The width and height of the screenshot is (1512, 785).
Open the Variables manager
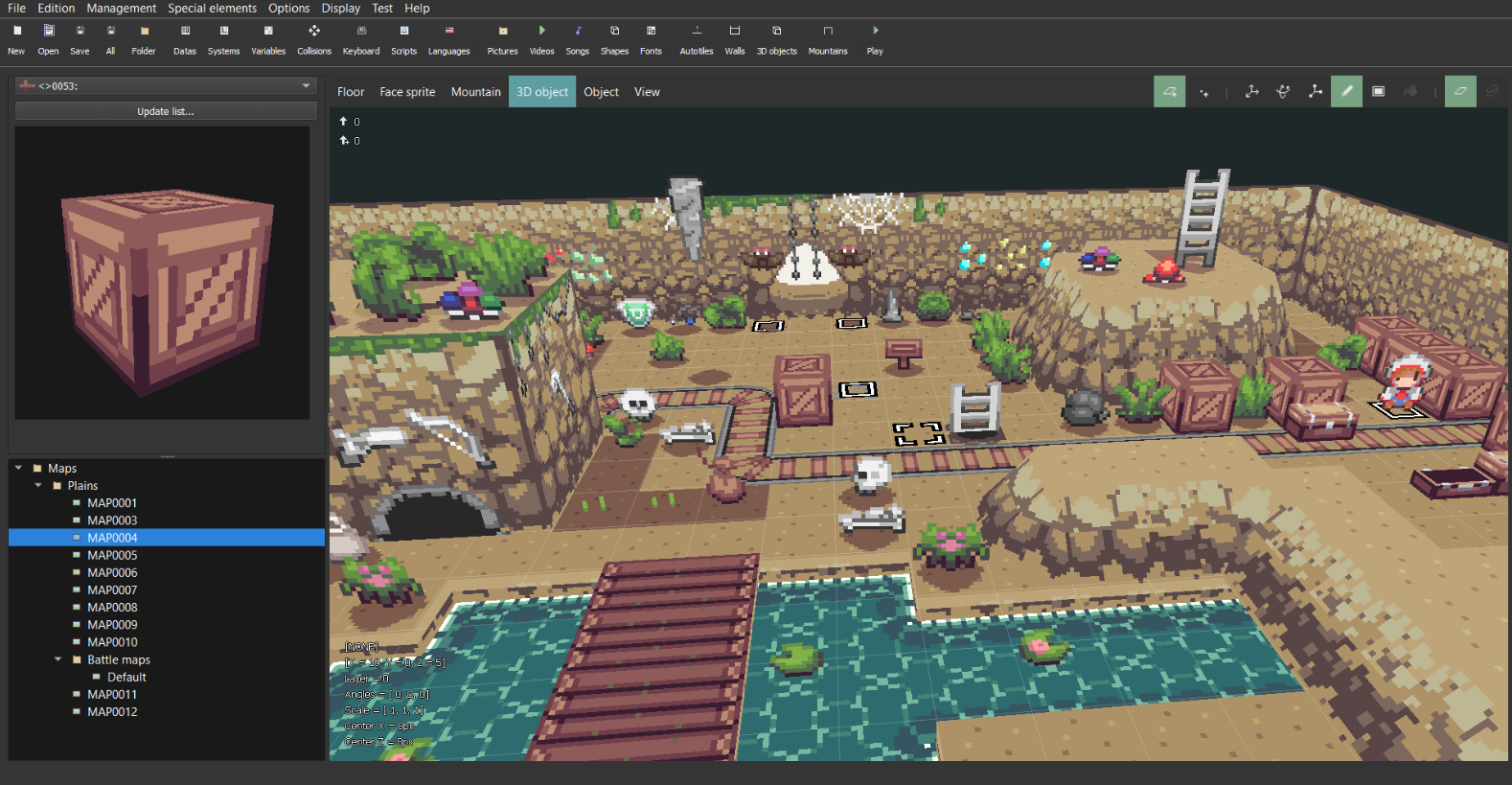[x=268, y=39]
